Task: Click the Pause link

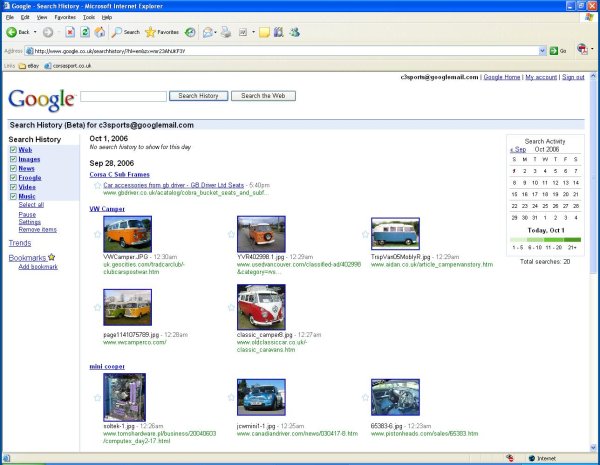Action: (x=27, y=215)
